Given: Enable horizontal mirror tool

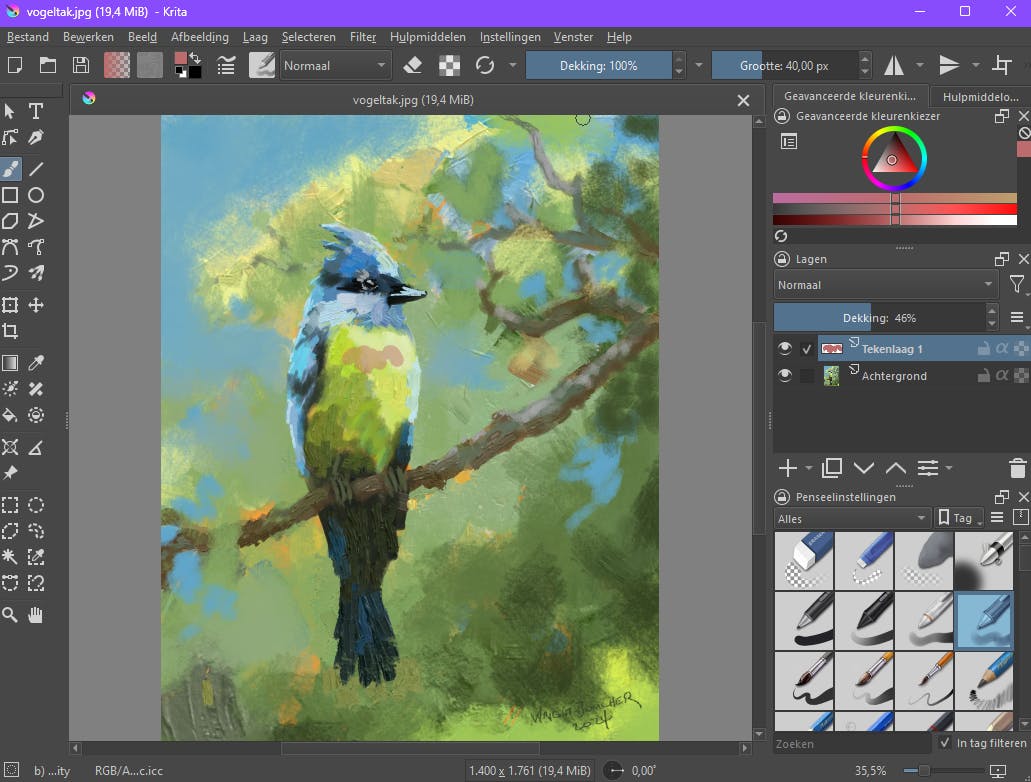Looking at the screenshot, I should pos(893,66).
